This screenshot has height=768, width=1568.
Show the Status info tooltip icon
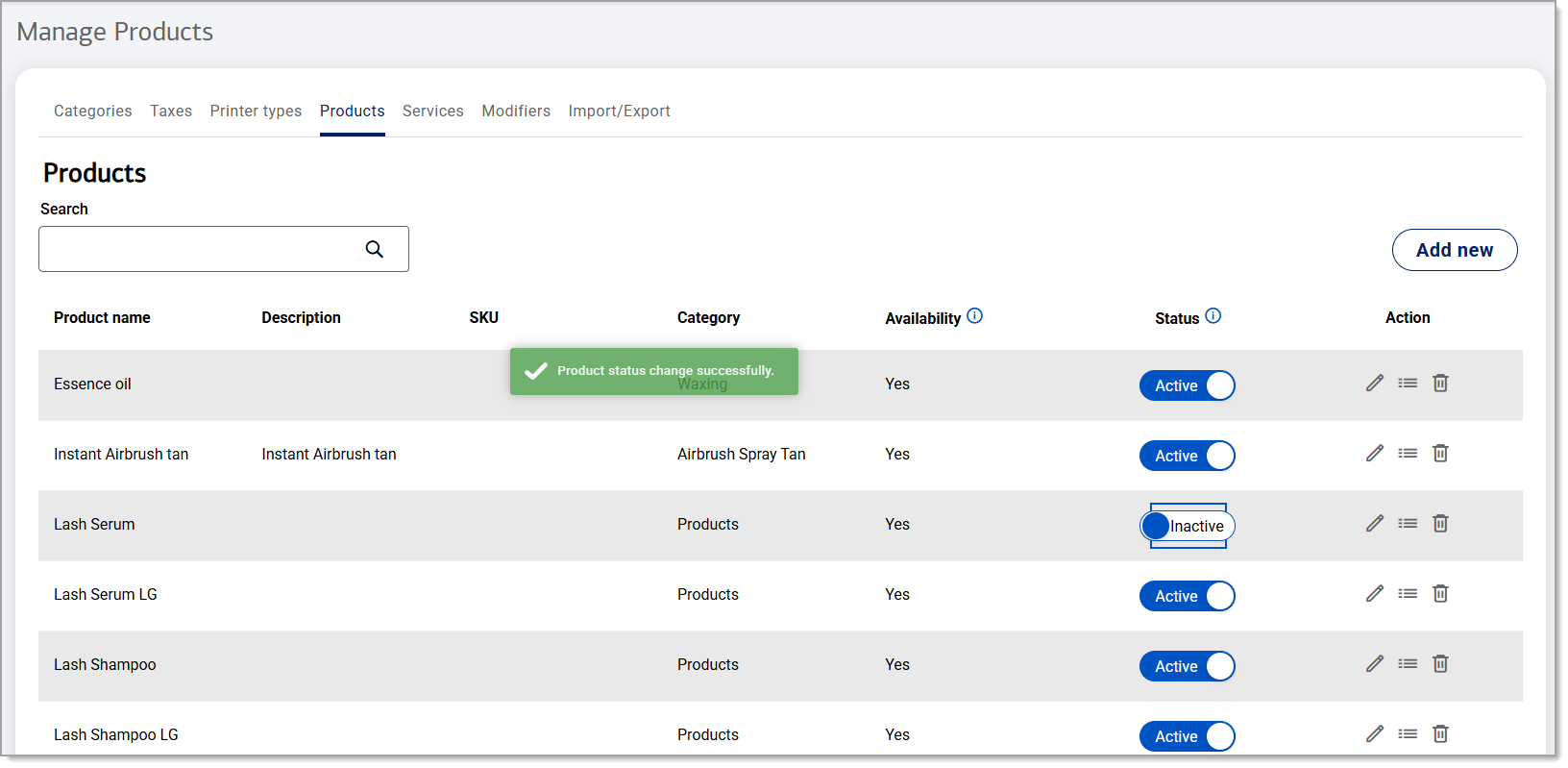pyautogui.click(x=1213, y=315)
